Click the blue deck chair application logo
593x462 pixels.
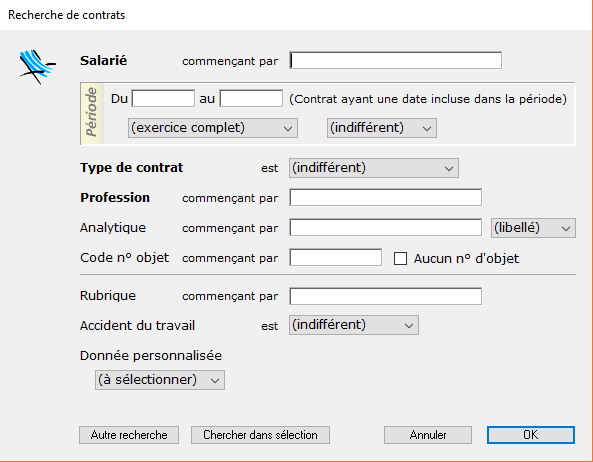tap(37, 67)
